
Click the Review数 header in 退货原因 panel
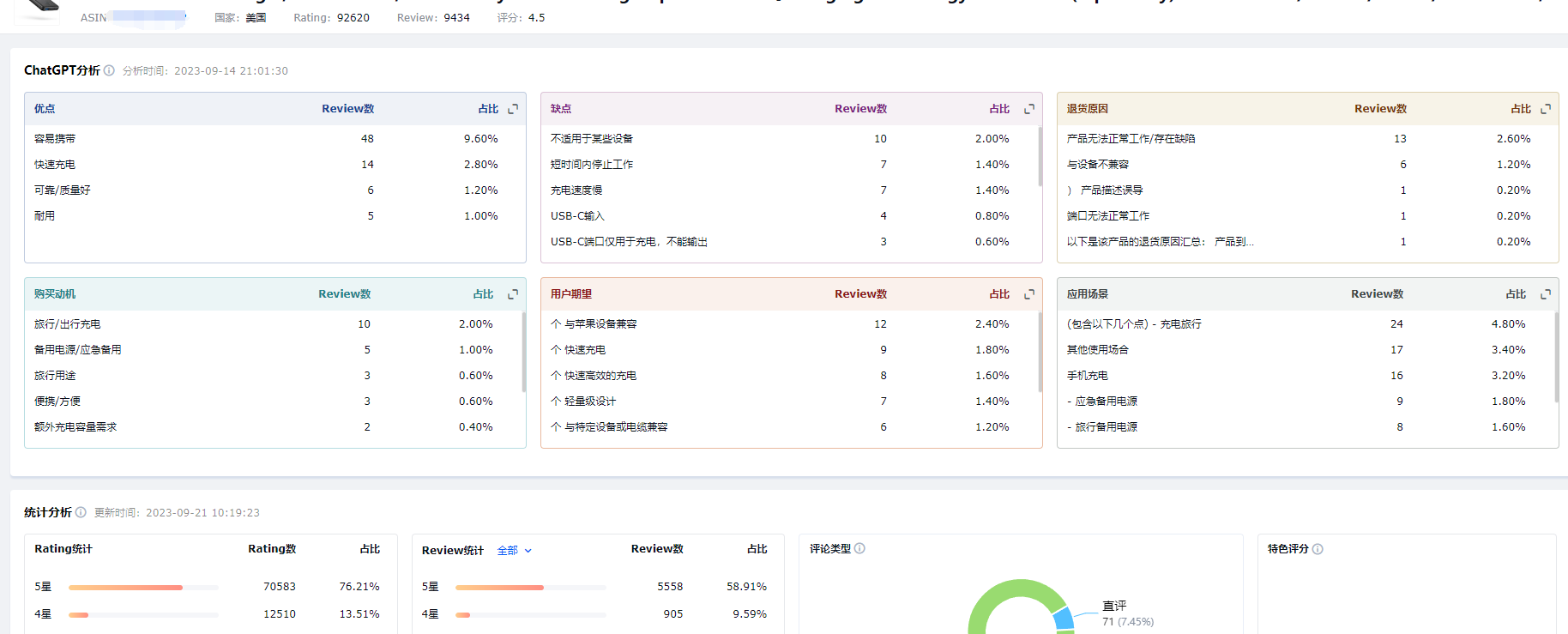point(1380,109)
